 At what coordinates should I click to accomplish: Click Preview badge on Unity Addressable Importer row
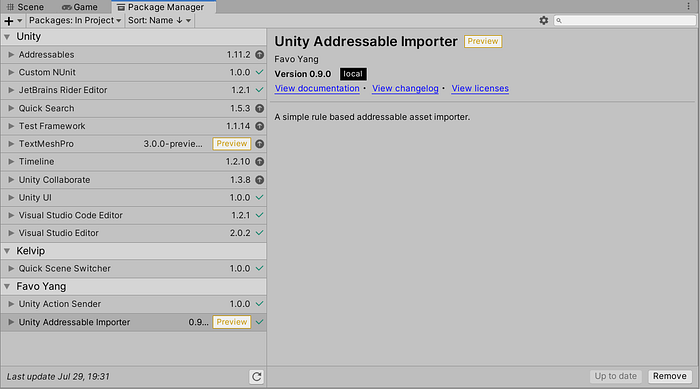tap(232, 322)
